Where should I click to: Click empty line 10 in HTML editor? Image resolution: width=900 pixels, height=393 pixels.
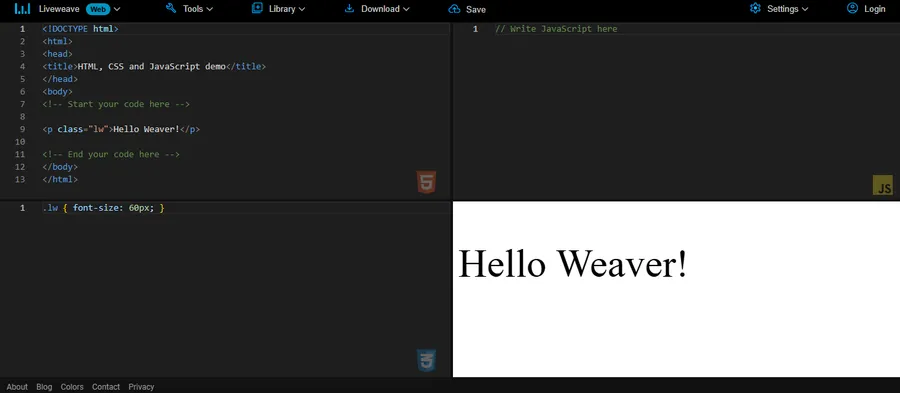246,142
